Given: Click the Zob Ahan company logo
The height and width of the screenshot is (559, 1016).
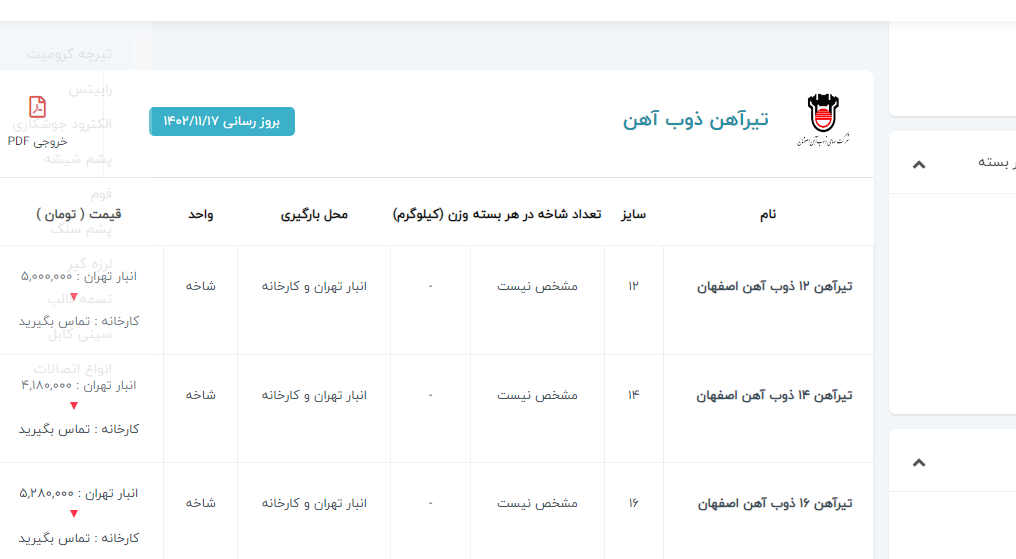Looking at the screenshot, I should (x=822, y=121).
